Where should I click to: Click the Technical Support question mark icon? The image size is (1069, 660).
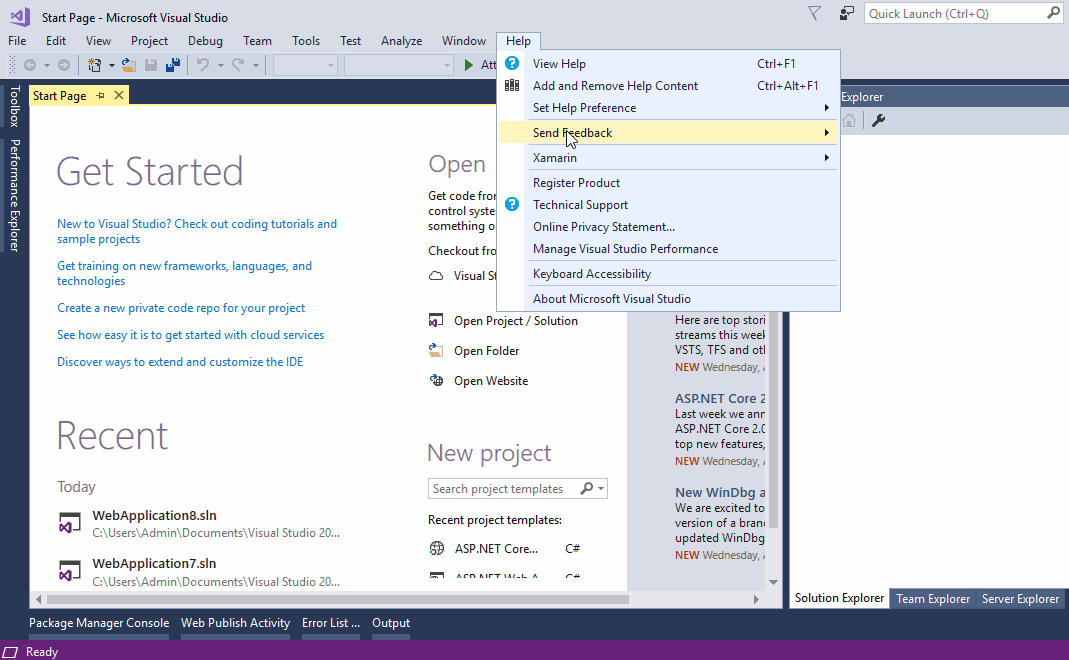tap(512, 205)
